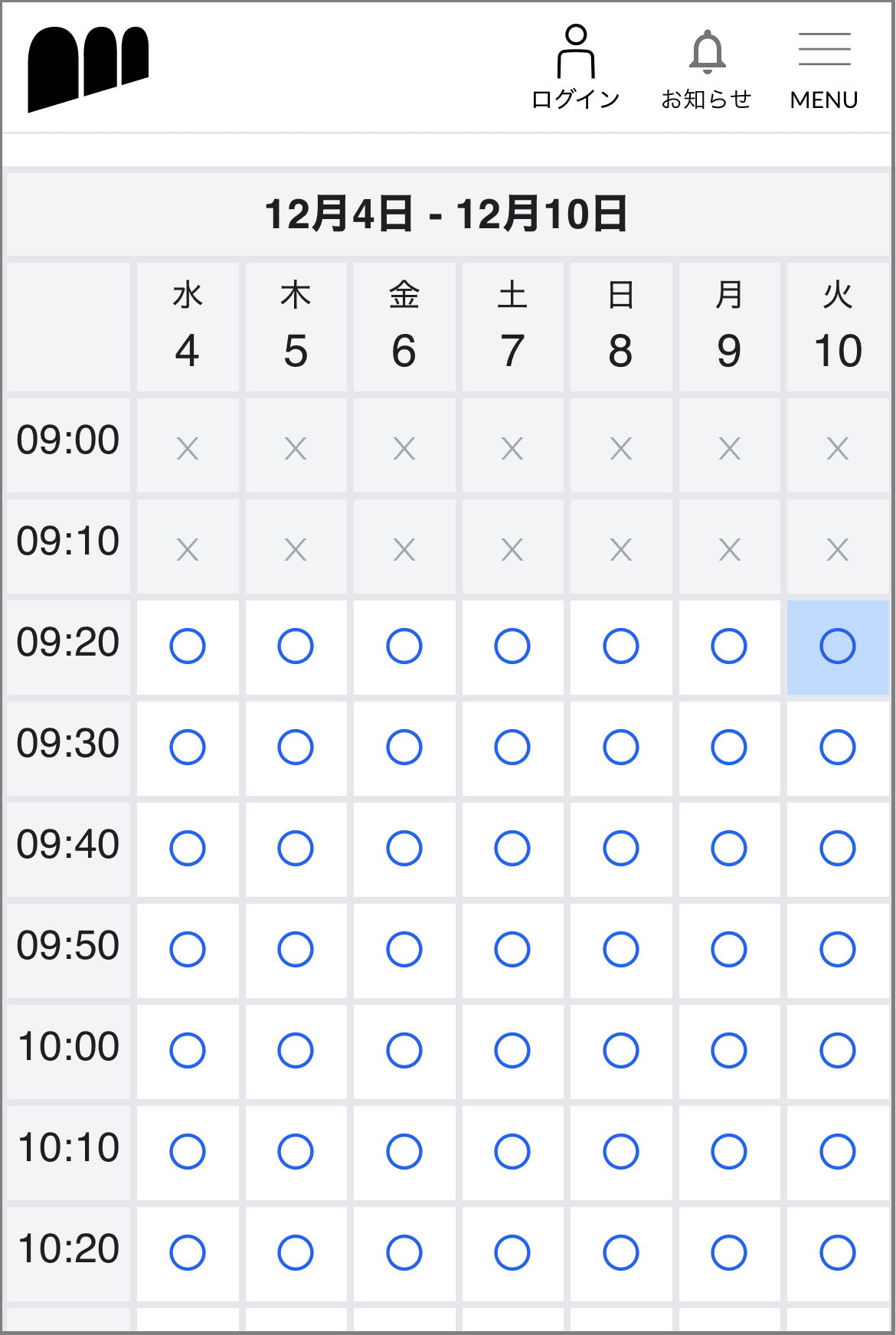896x1335 pixels.
Task: Select the 09:20 slot on Wednesday 4
Action: [x=188, y=646]
